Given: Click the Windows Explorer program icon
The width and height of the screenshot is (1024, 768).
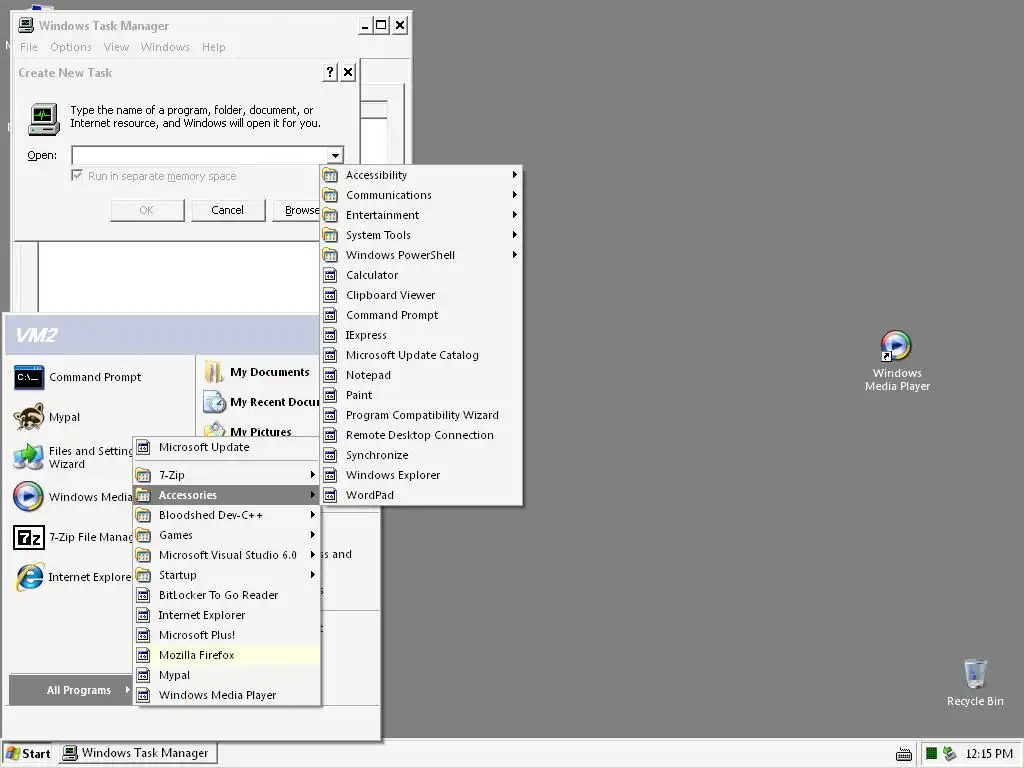Looking at the screenshot, I should (x=330, y=475).
